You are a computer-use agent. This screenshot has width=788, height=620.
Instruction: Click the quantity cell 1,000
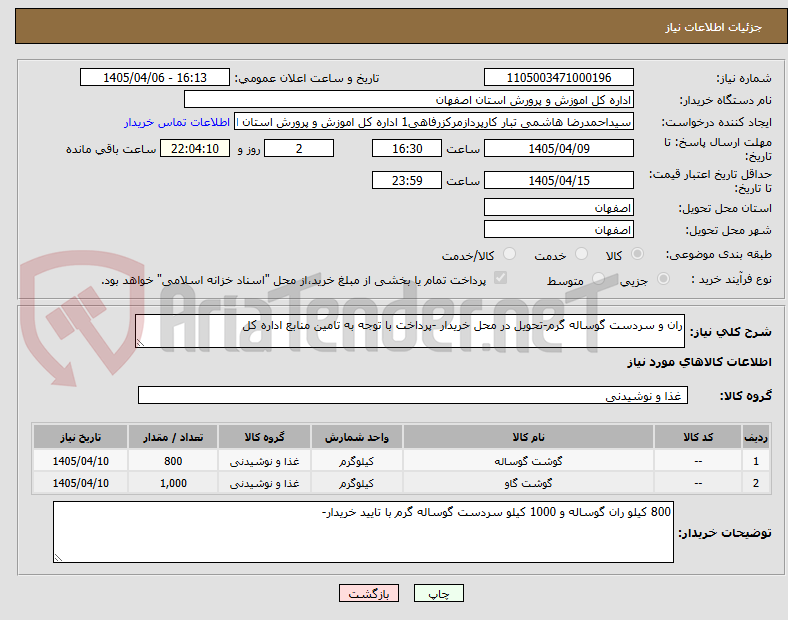click(173, 483)
